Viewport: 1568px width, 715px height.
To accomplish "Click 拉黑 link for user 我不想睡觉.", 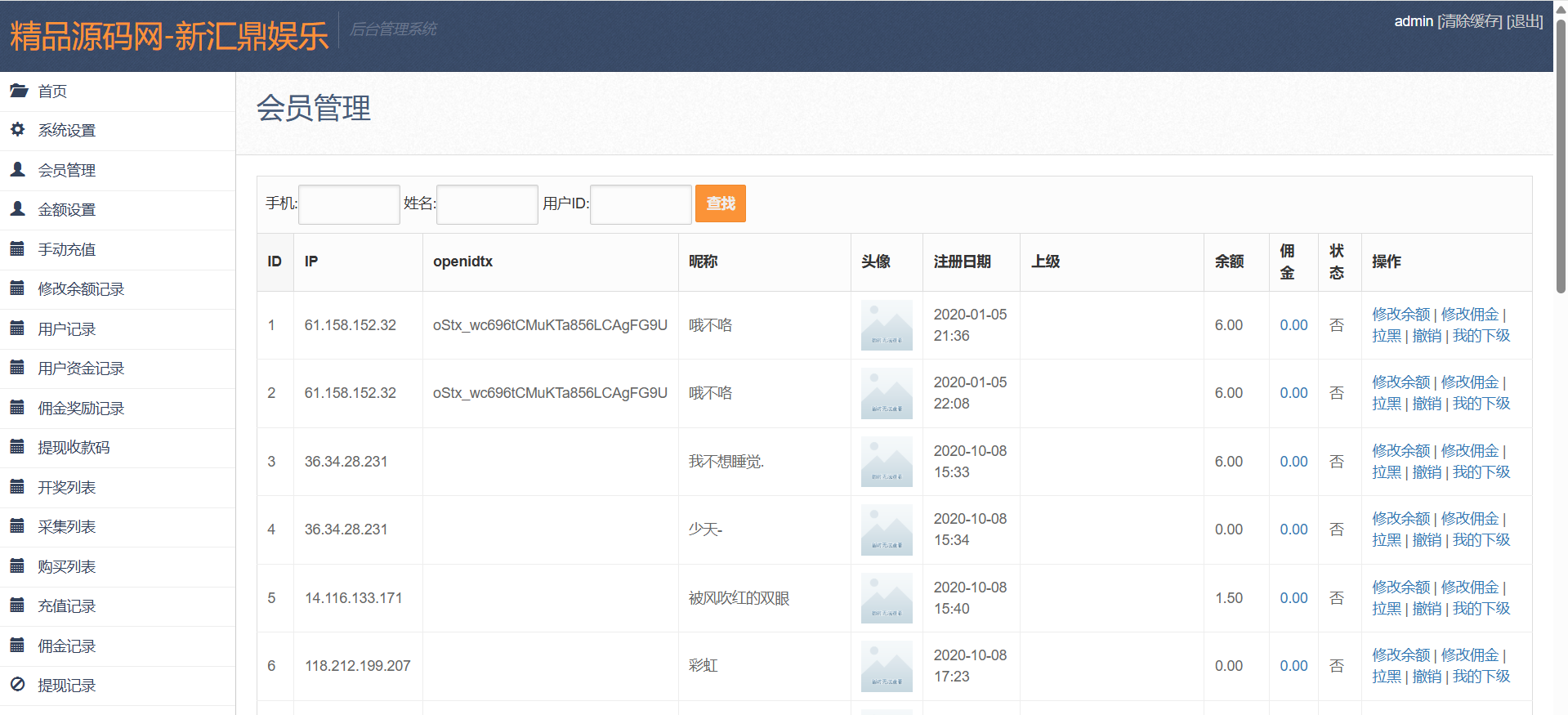I will point(1386,472).
